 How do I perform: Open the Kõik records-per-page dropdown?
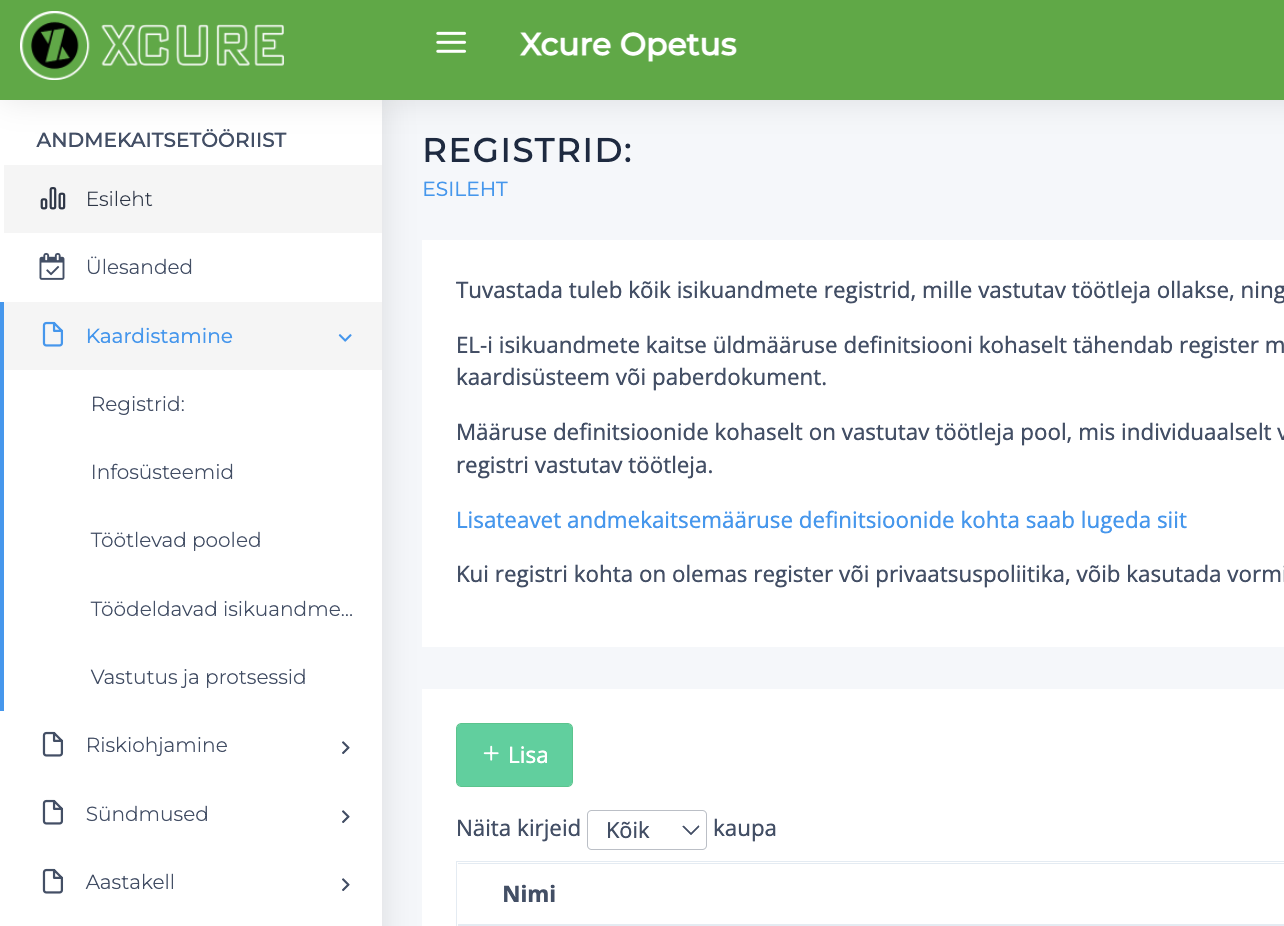pos(646,830)
